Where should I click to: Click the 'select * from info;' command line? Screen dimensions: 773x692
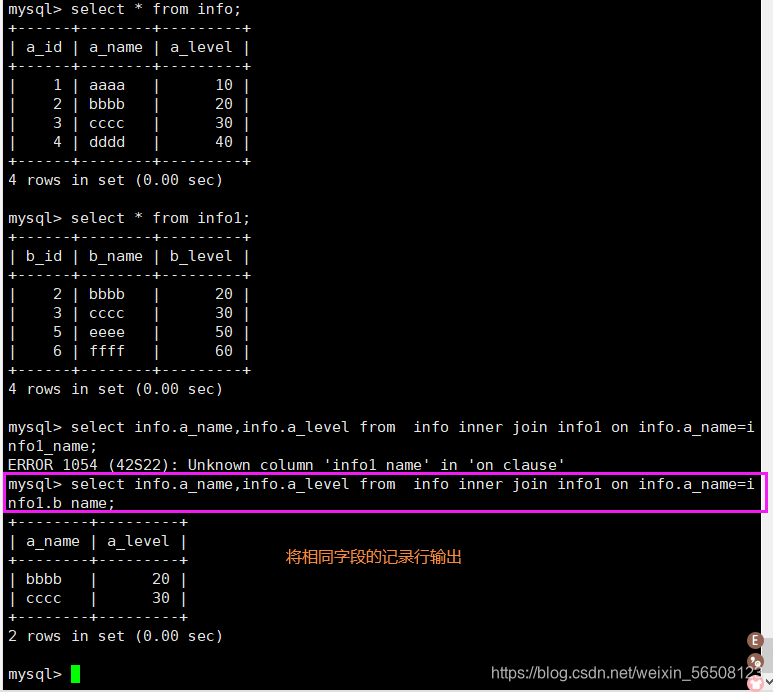[x=125, y=9]
